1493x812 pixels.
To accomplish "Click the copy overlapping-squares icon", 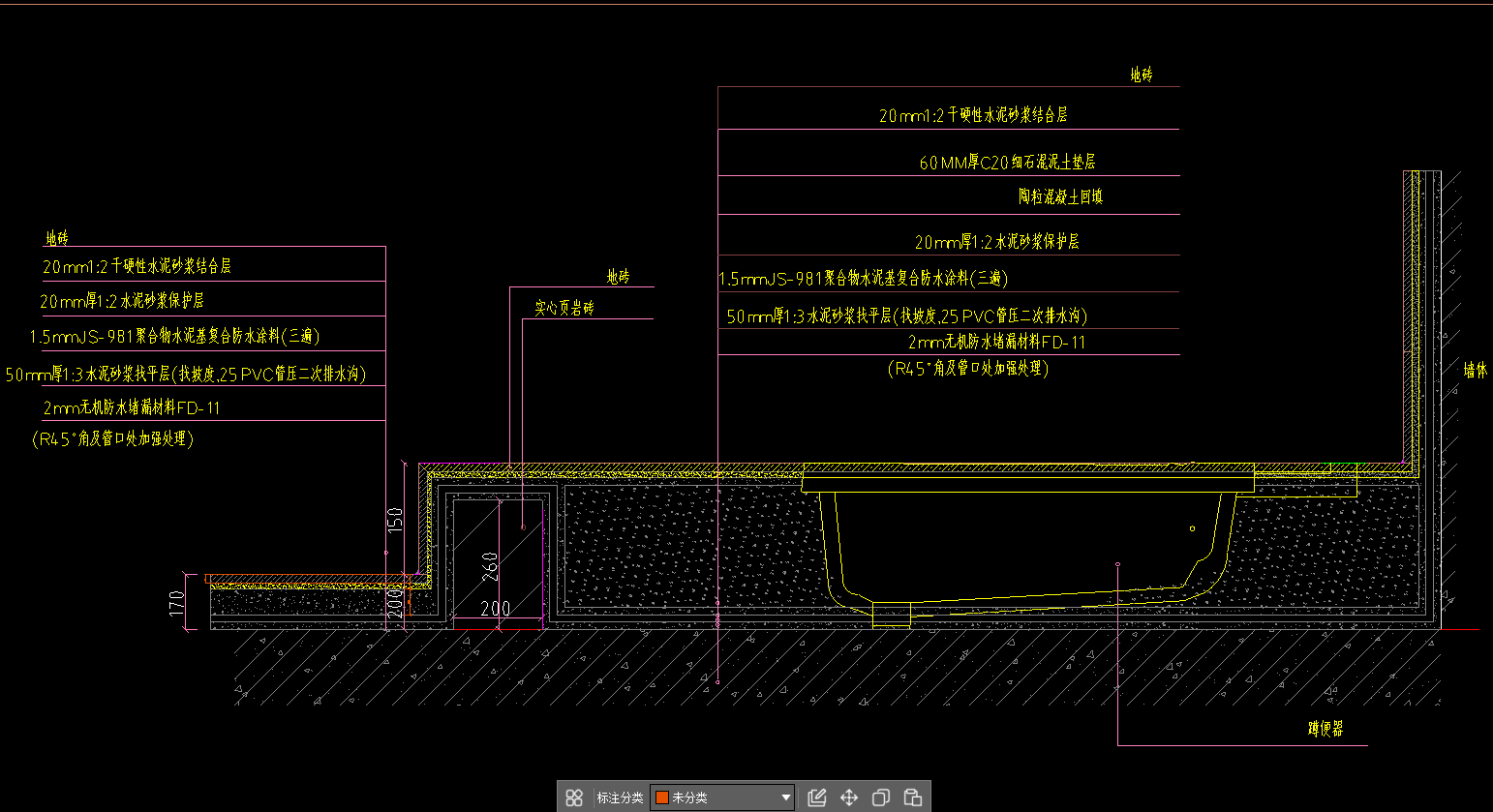I will point(881,797).
